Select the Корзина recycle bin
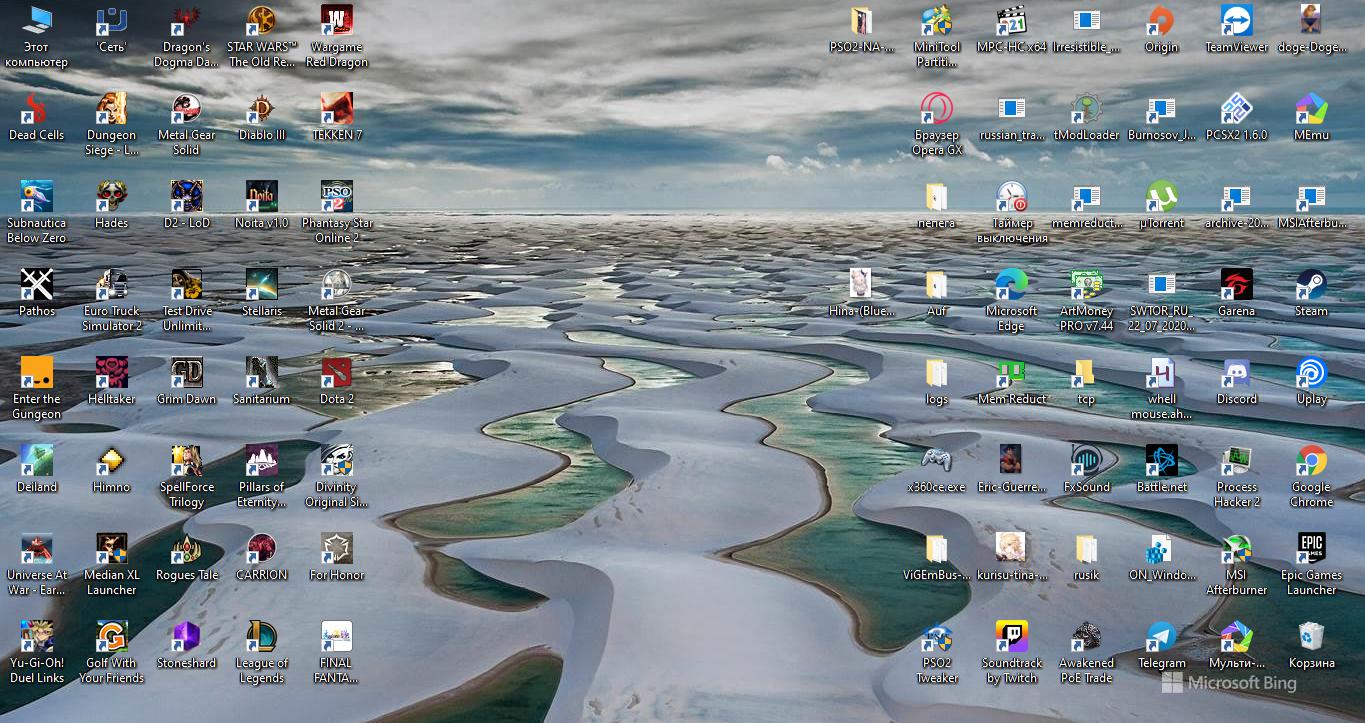The height and width of the screenshot is (723, 1365). tap(1312, 645)
